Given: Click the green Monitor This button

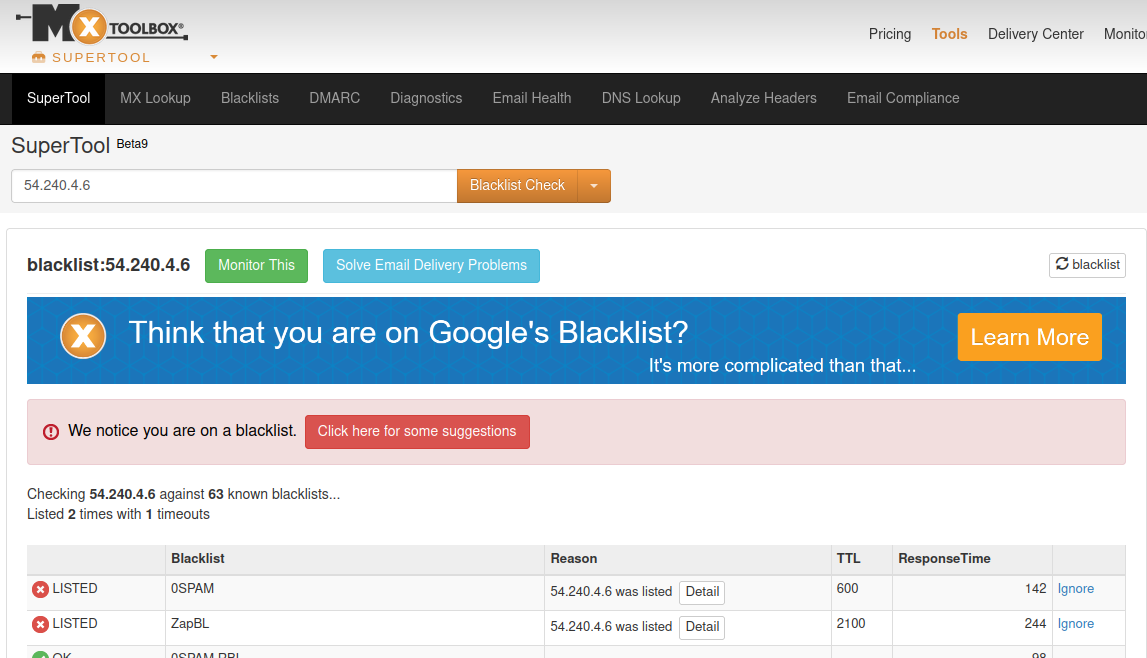Looking at the screenshot, I should coord(256,265).
